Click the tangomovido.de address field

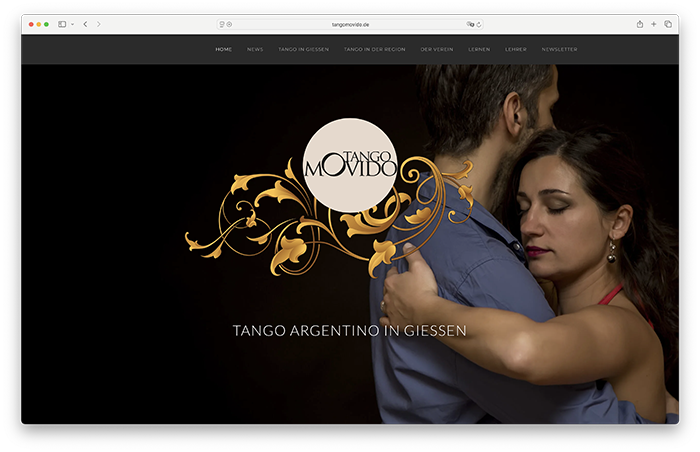pyautogui.click(x=350, y=25)
